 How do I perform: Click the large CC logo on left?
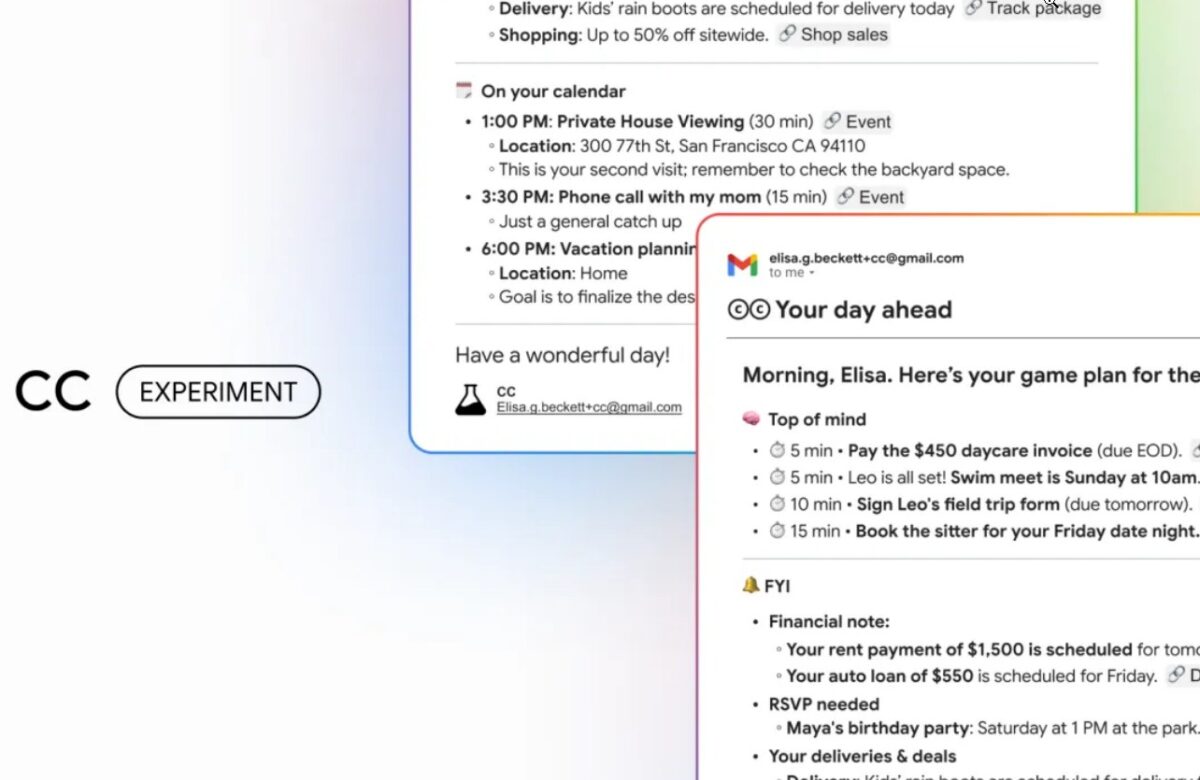click(x=53, y=392)
